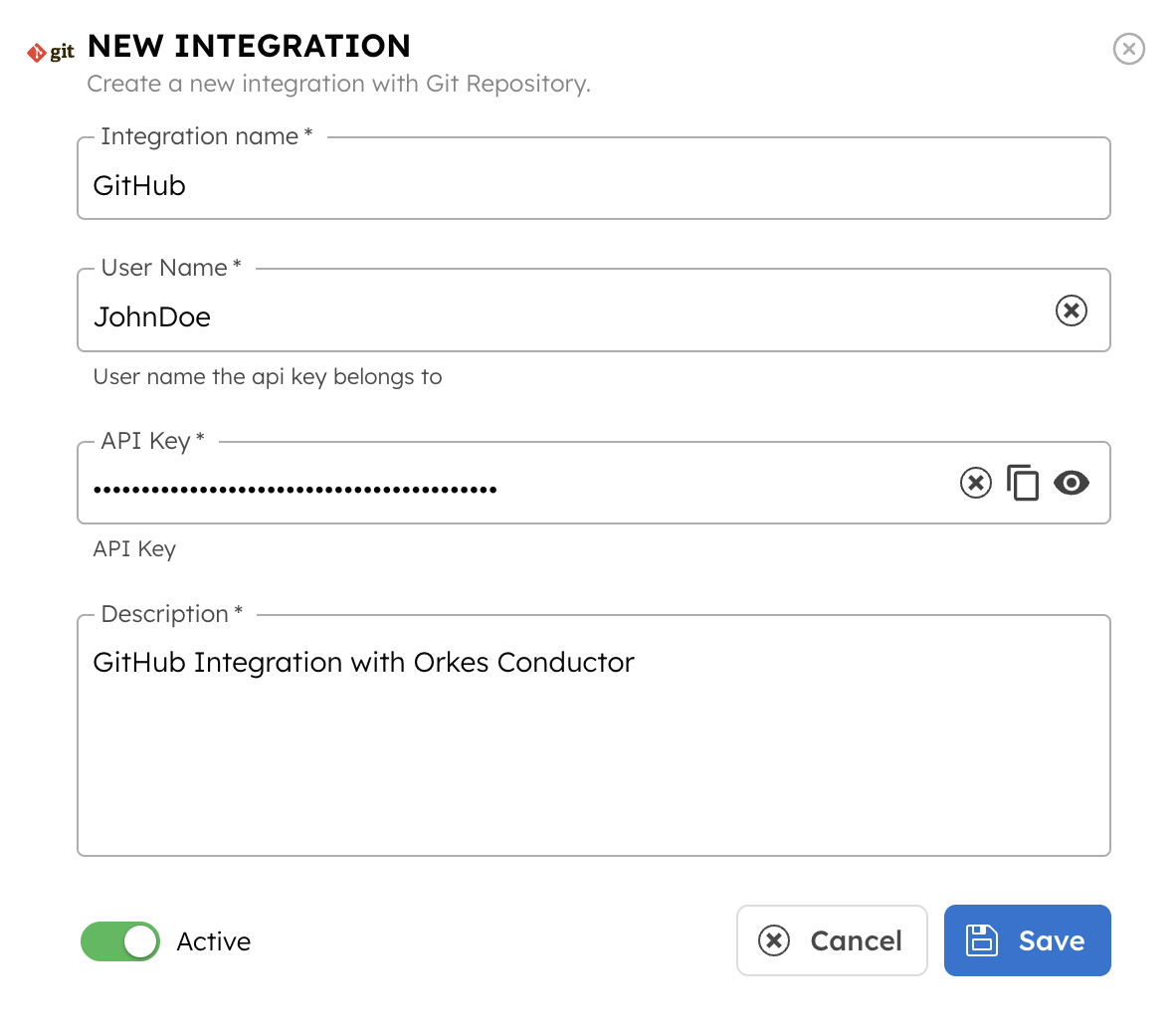Screen dimensions: 1176x1035
Task: Cancel creating the integration
Action: pyautogui.click(x=832, y=939)
